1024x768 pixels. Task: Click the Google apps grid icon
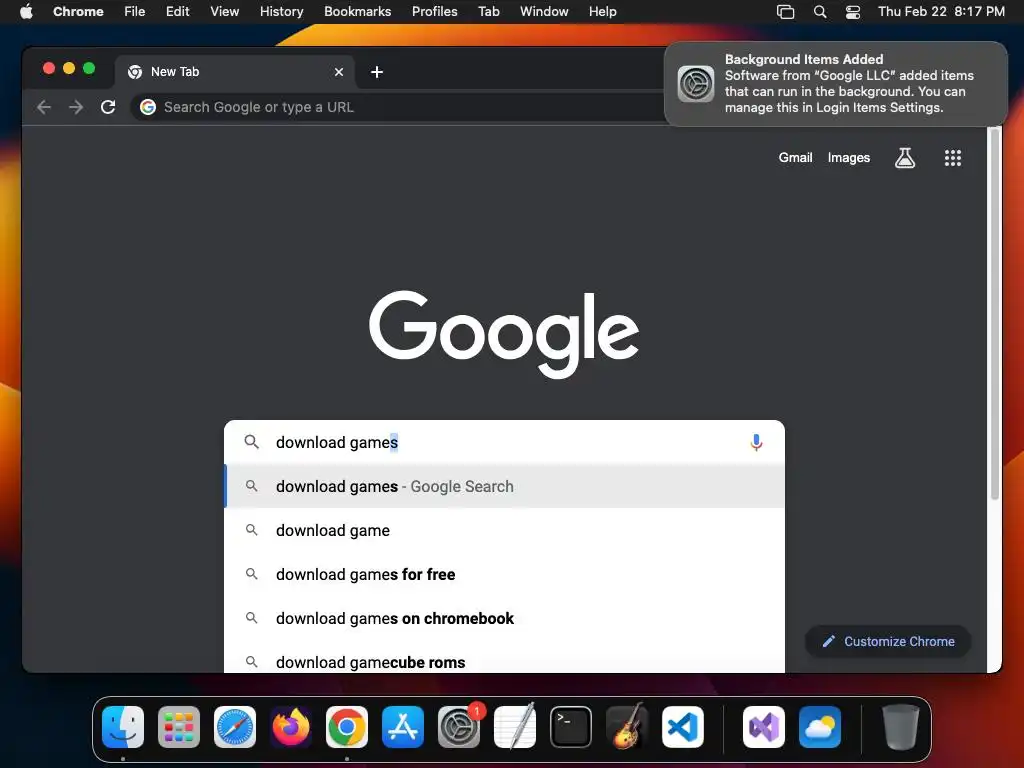[x=953, y=157]
